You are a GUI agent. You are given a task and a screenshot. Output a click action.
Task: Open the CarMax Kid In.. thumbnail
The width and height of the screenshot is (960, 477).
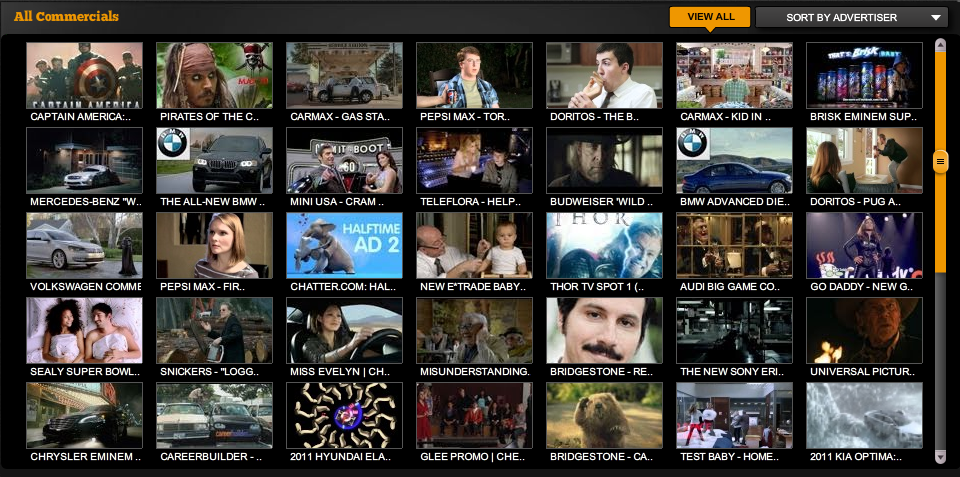734,75
